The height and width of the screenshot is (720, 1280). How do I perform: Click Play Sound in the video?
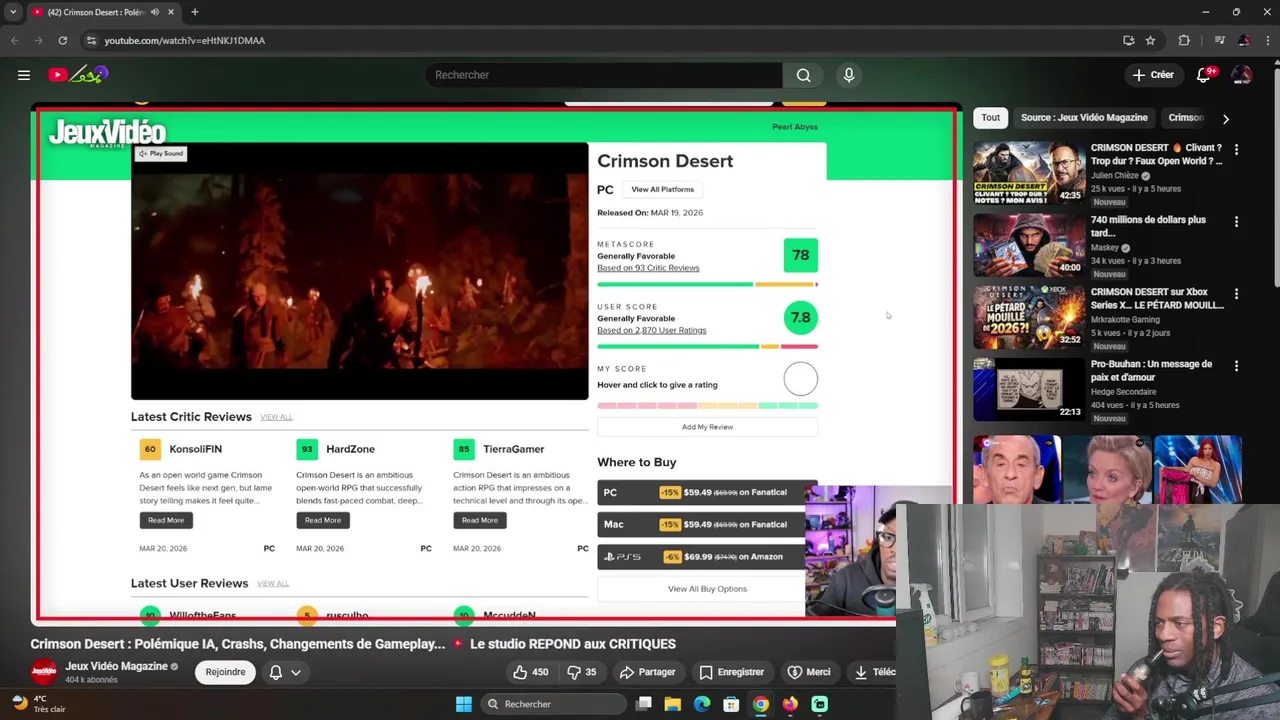pos(161,154)
